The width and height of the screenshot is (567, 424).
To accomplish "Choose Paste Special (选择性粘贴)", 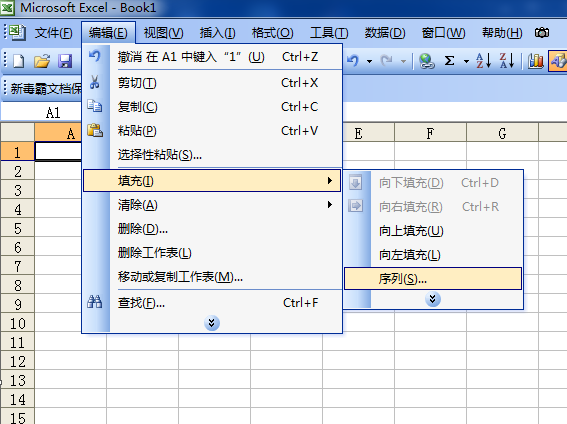I will 212,155.
